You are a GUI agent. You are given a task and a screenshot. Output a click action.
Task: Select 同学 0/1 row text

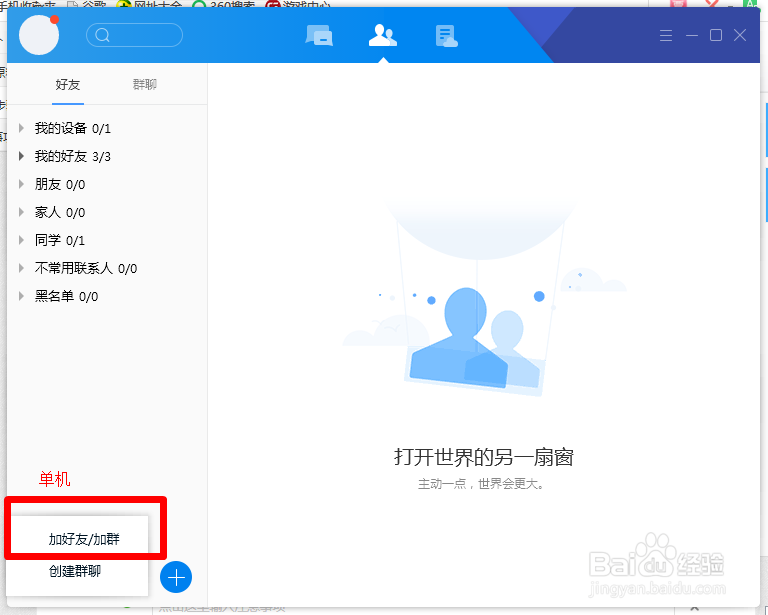pos(60,240)
